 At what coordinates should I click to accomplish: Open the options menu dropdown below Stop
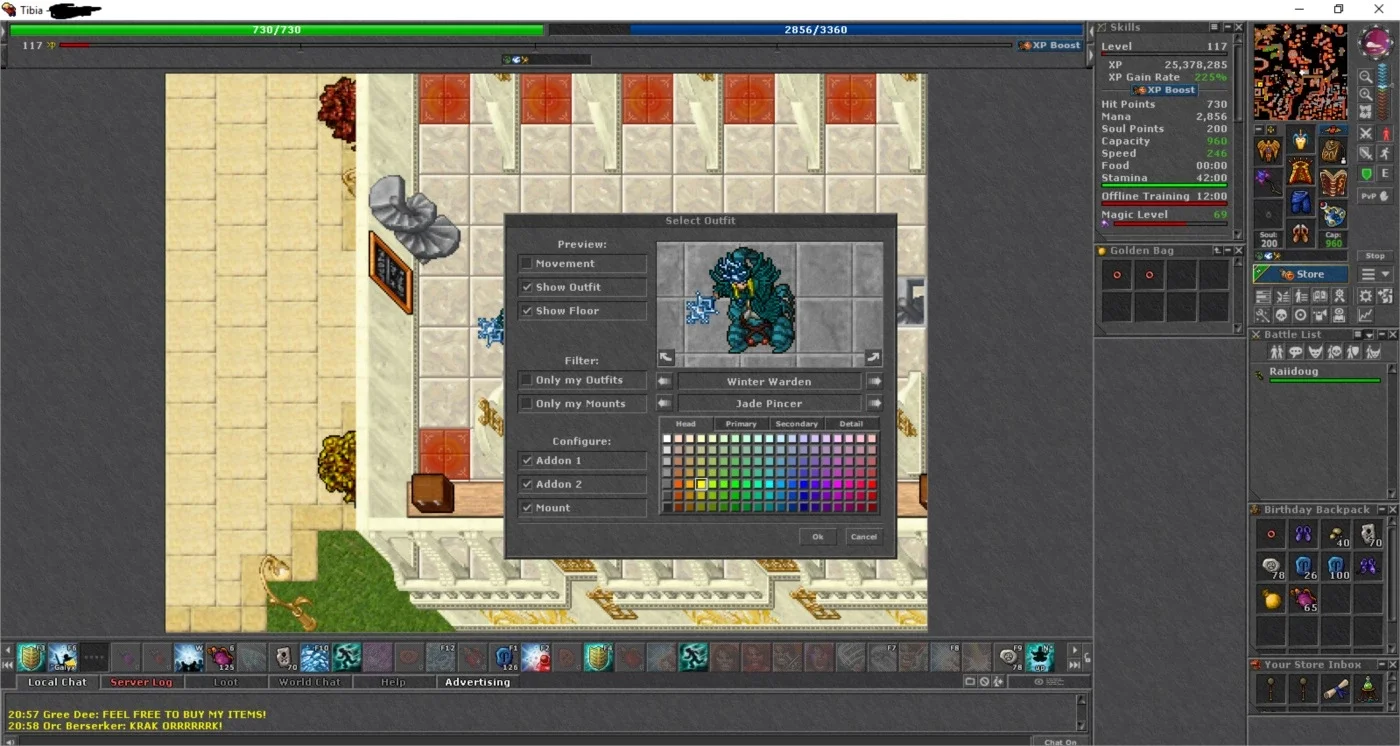1375,274
